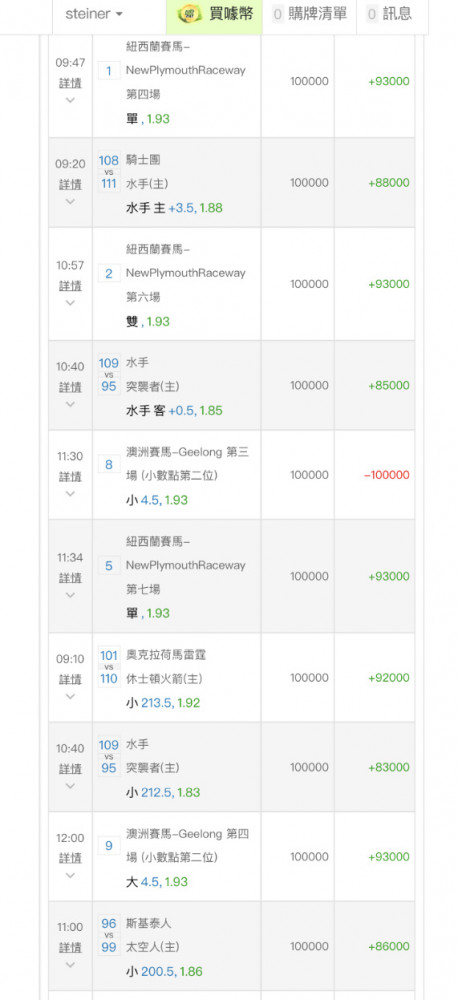
Task: Click number 5 box for NewPlymouthRaceway 第七場
Action: point(108,566)
